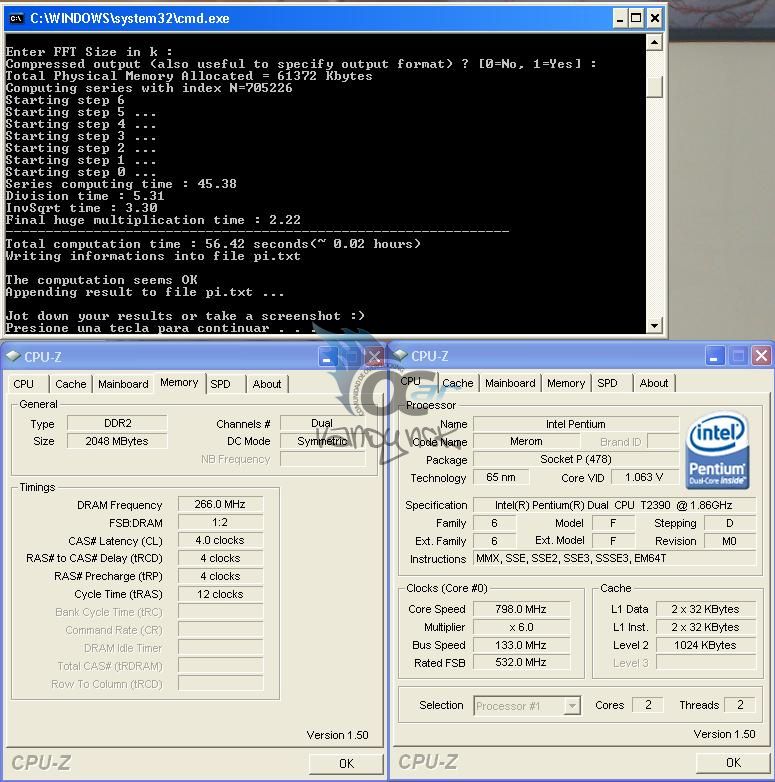Click the Socket P (478) package field

click(x=576, y=459)
